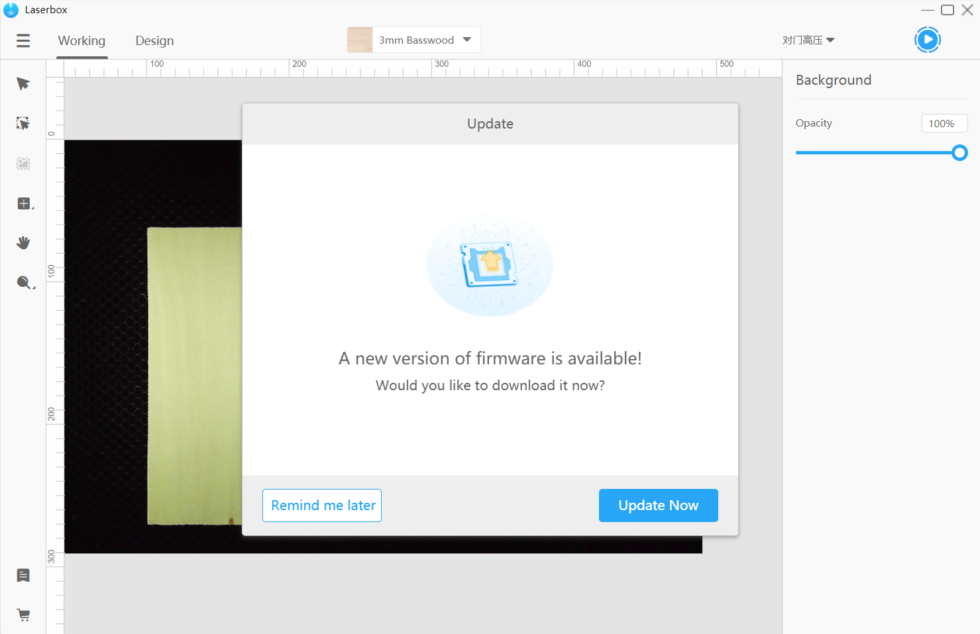The image size is (980, 634).
Task: Click the Laserbox app logo
Action: click(11, 9)
